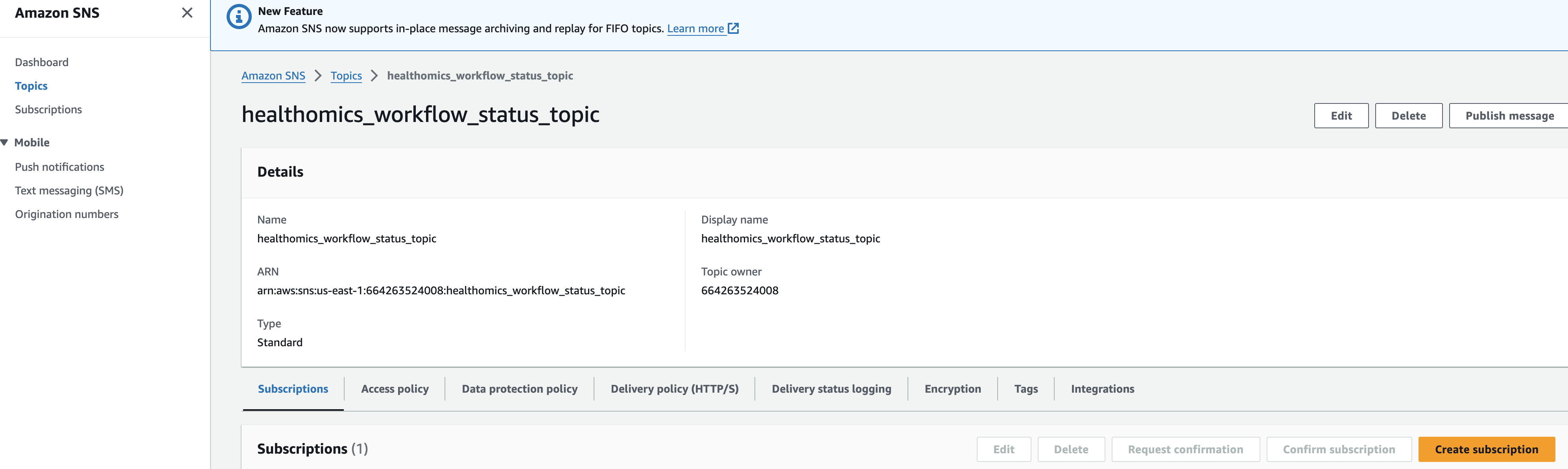Open Learn more about FIFO archiving
Image resolution: width=1568 pixels, height=469 pixels.
(695, 29)
